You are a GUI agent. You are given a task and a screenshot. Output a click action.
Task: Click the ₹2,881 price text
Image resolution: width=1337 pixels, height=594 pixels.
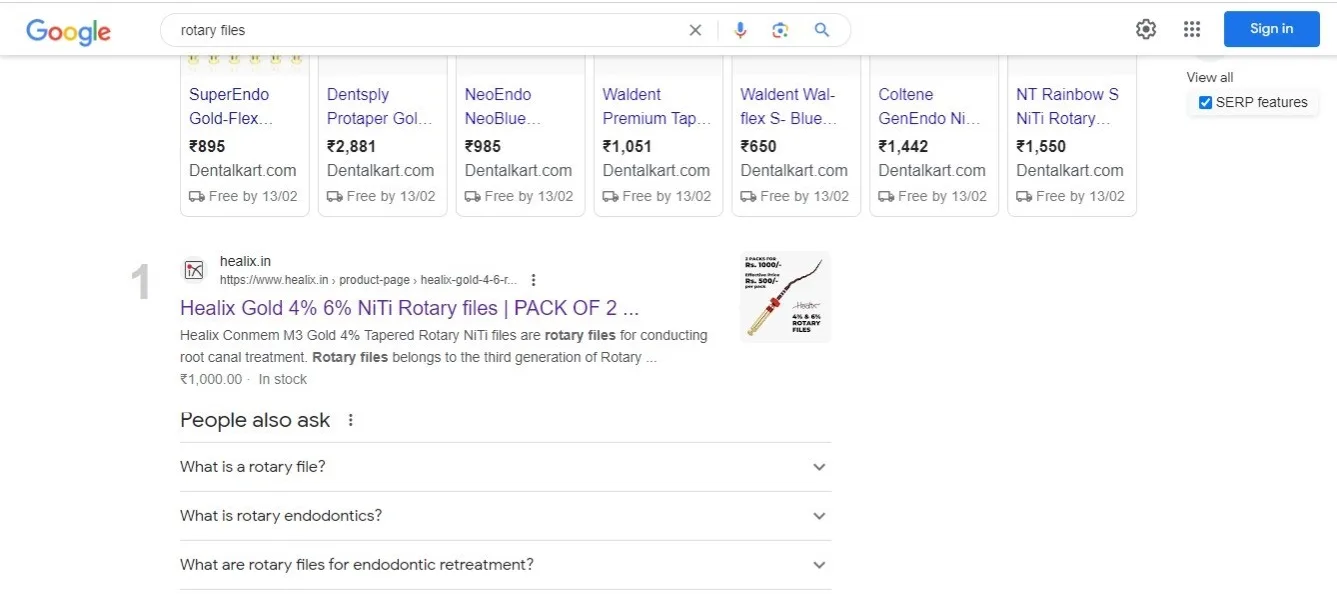[x=351, y=146]
